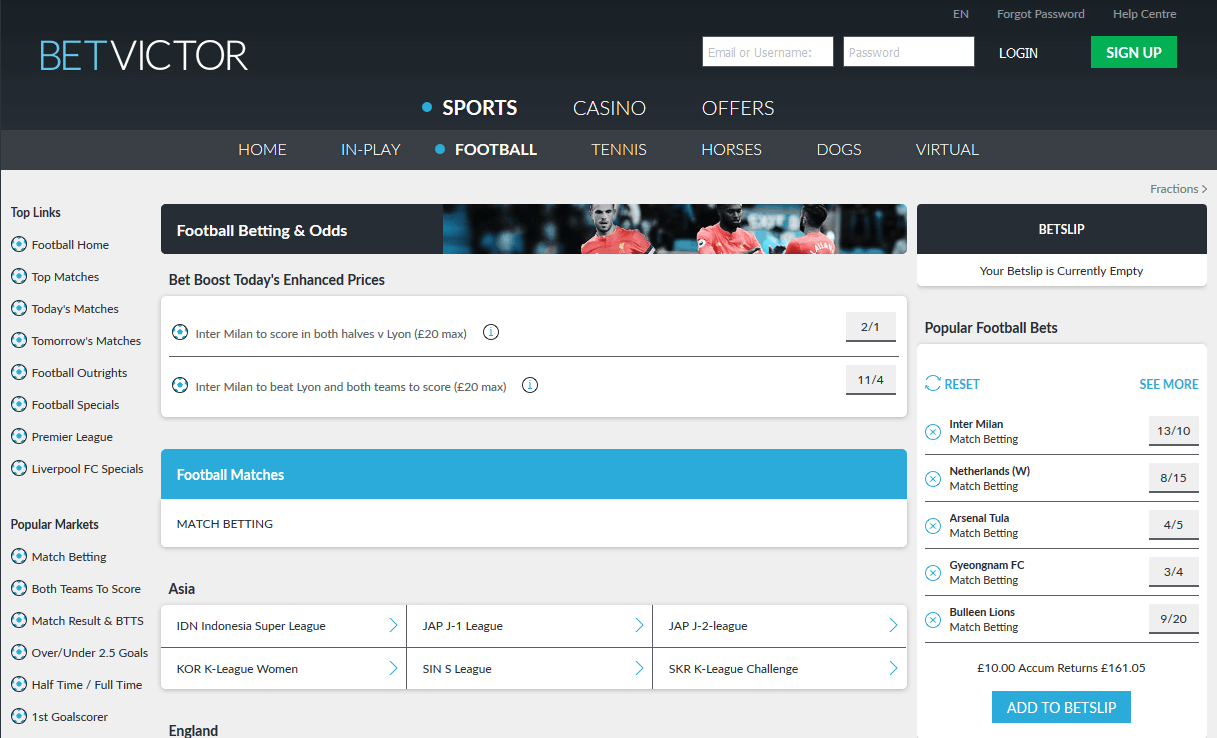Remove Bulleen Lions from popular bets
The width and height of the screenshot is (1217, 738).
(x=933, y=620)
